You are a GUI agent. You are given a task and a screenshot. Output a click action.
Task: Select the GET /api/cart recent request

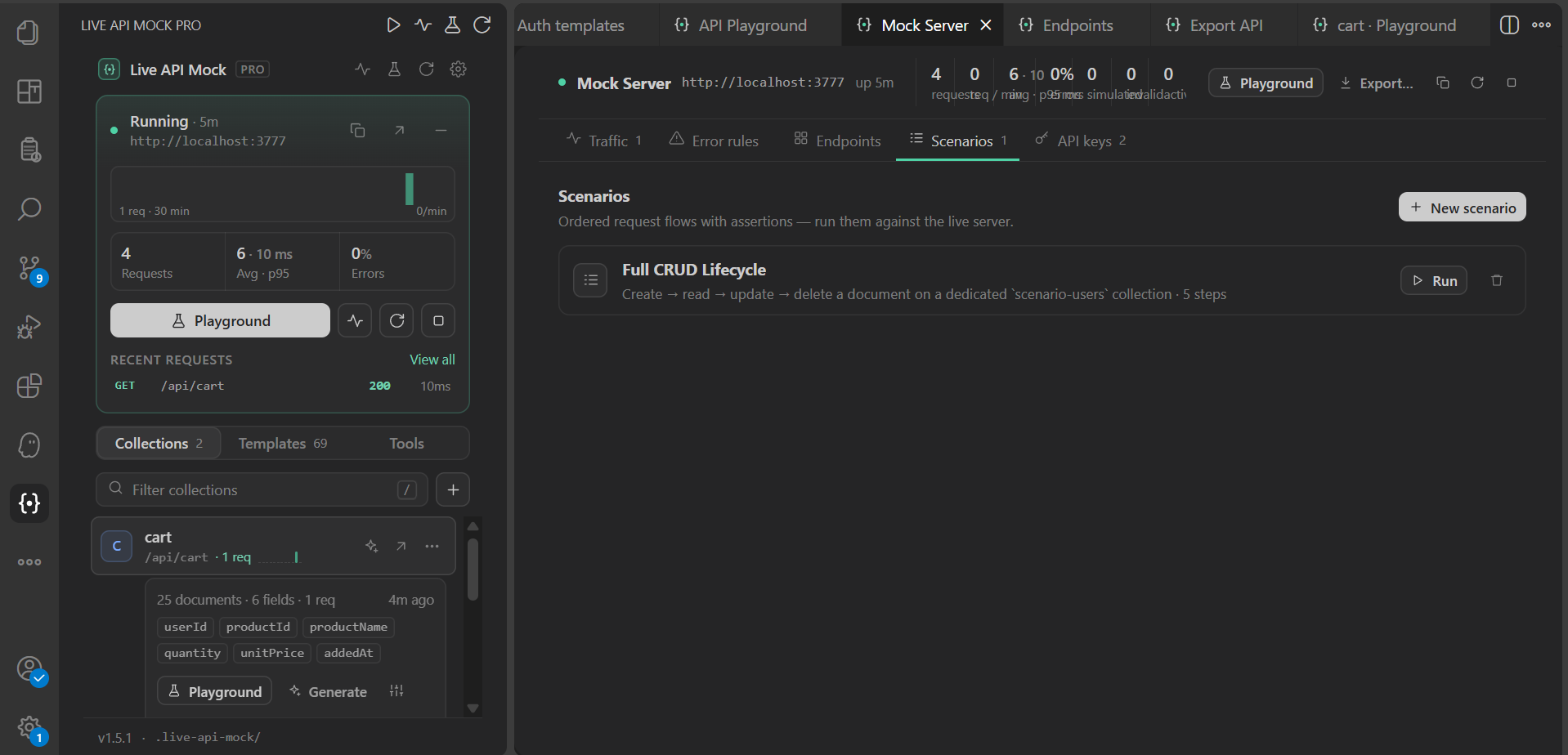point(282,386)
